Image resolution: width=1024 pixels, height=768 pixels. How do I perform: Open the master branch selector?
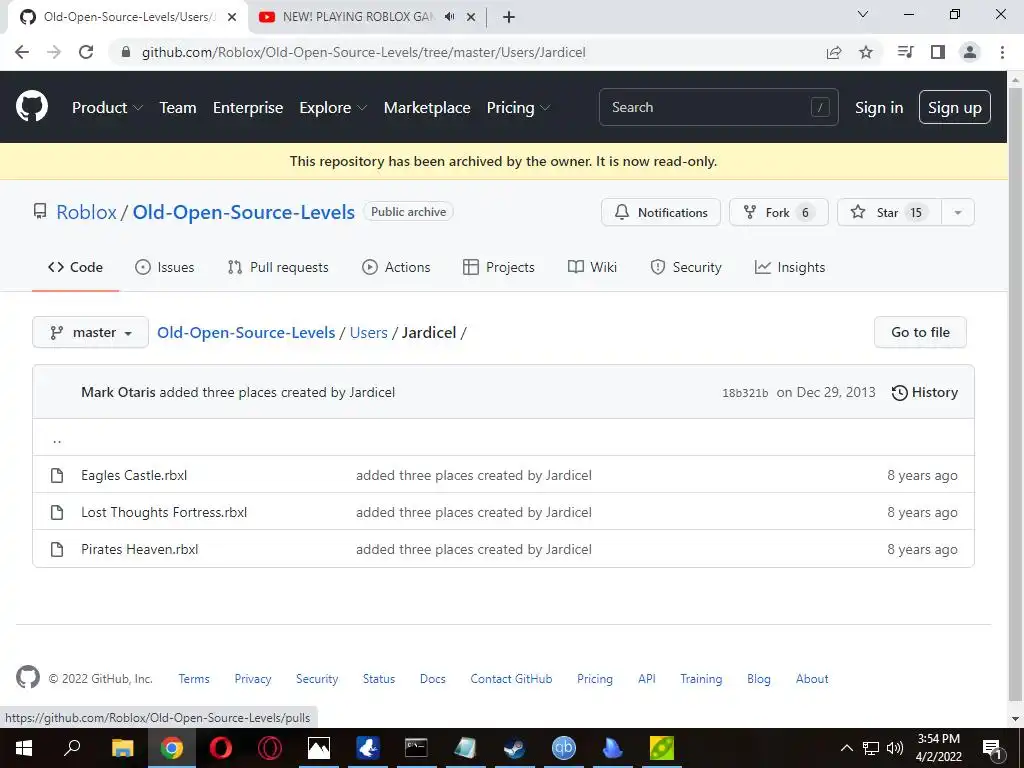point(91,332)
